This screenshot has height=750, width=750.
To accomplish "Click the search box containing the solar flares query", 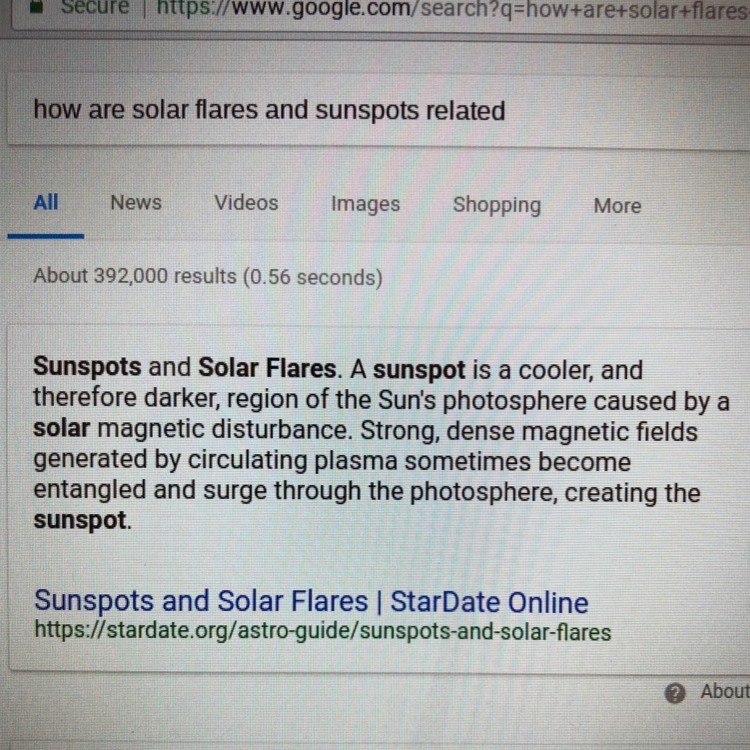I will point(270,110).
